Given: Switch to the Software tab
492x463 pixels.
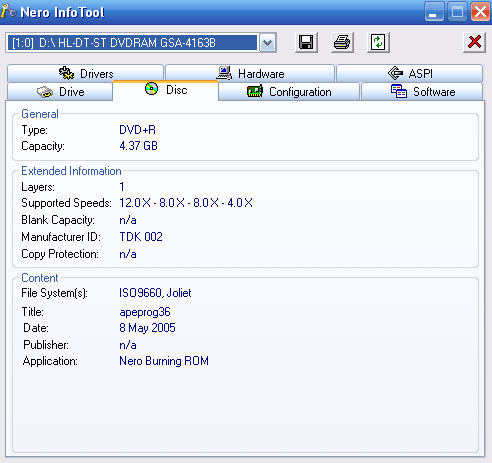Looking at the screenshot, I should (x=422, y=92).
